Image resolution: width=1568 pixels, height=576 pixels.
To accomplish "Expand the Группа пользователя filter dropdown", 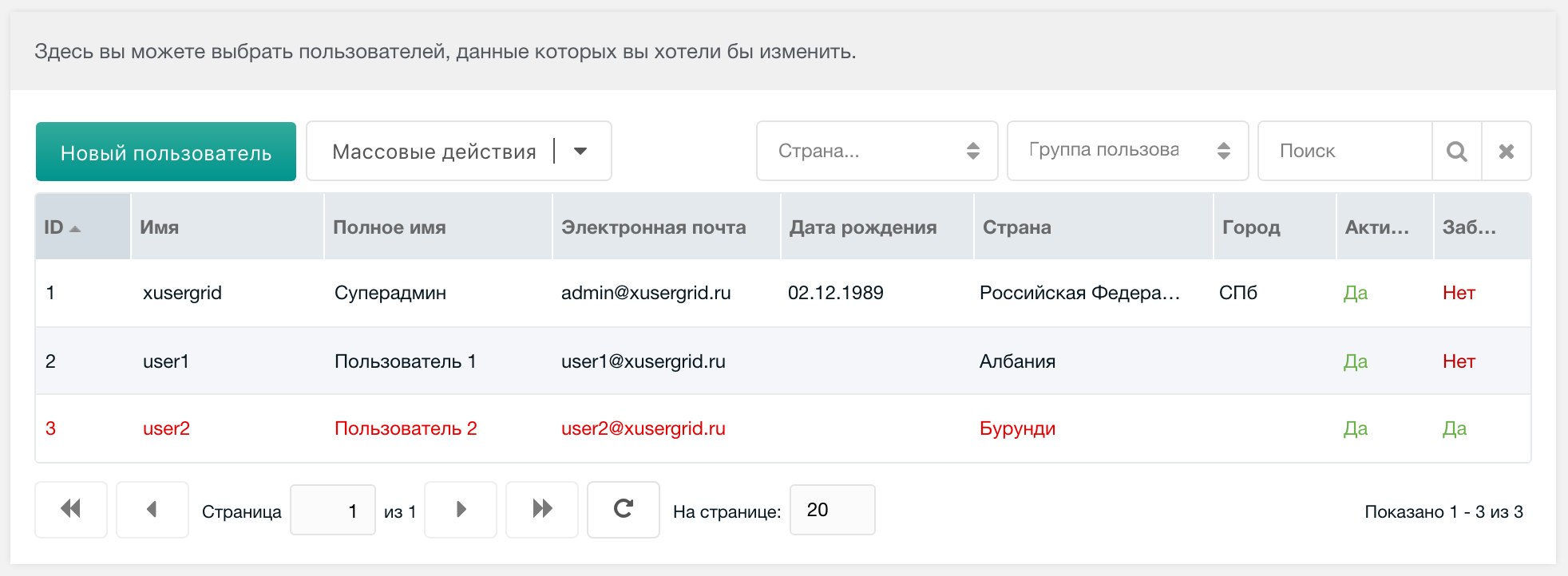I will point(1223,151).
